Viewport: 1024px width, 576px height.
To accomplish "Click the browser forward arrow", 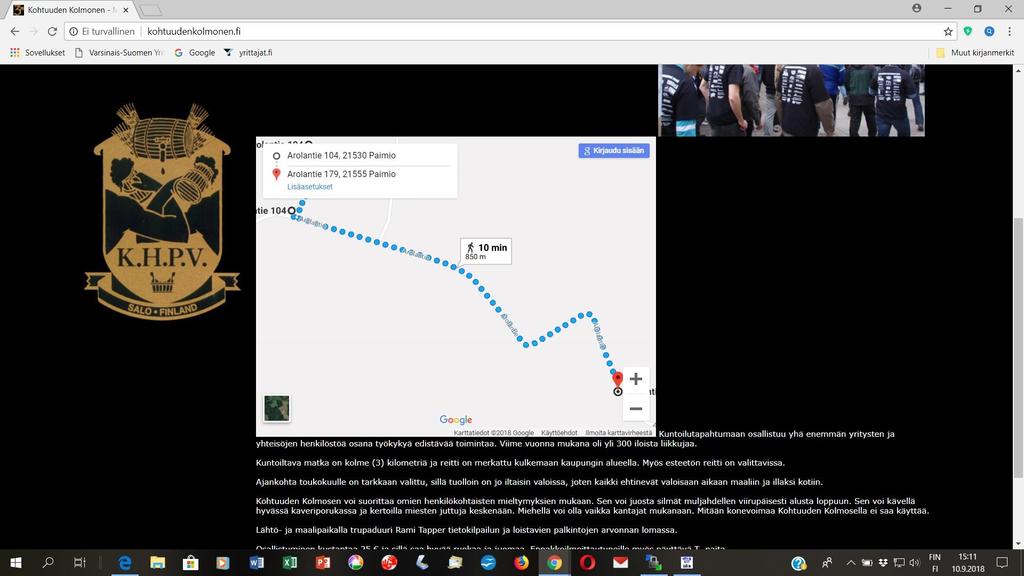I will point(33,31).
